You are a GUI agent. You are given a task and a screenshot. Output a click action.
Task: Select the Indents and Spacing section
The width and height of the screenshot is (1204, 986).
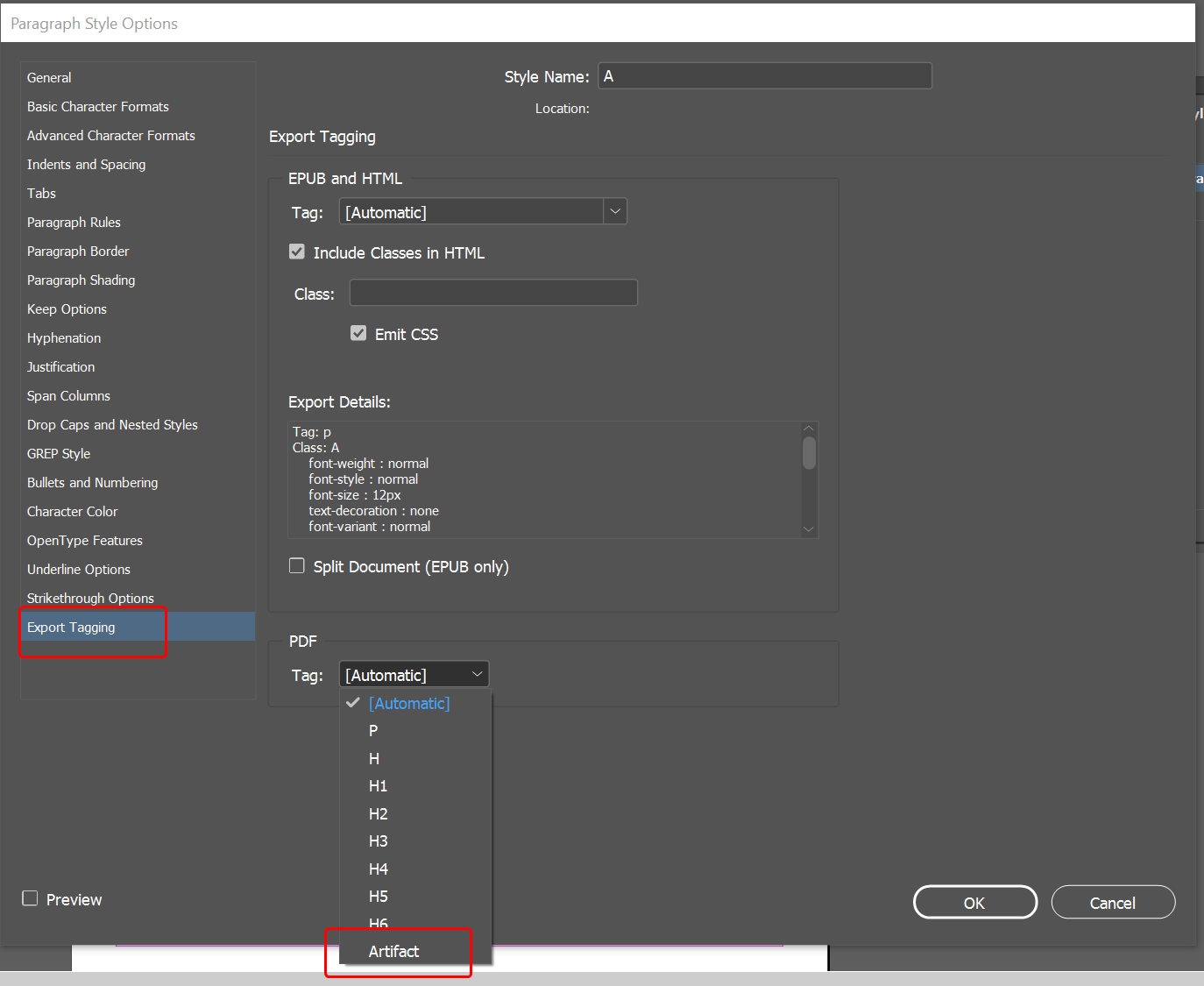point(86,164)
